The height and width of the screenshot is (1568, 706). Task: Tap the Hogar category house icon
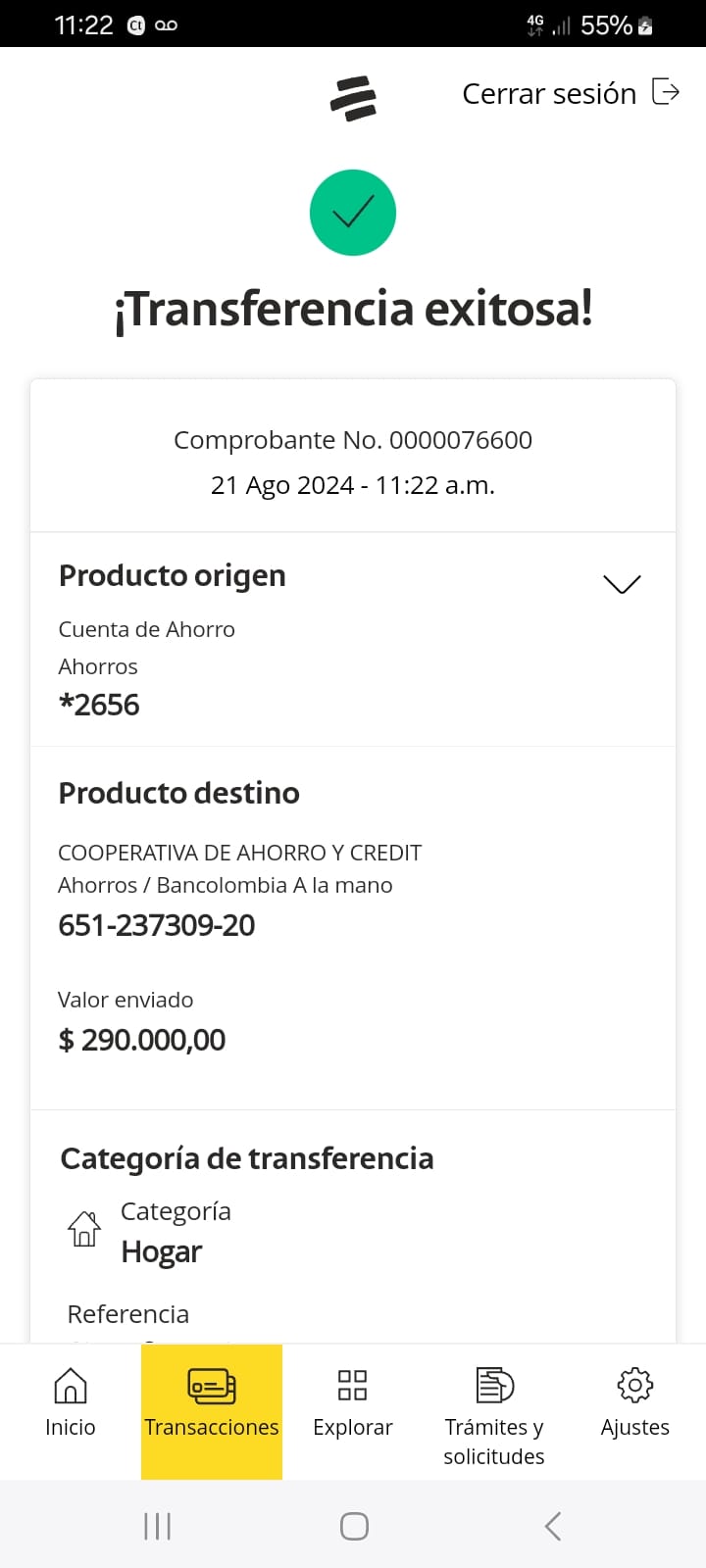pyautogui.click(x=84, y=1229)
